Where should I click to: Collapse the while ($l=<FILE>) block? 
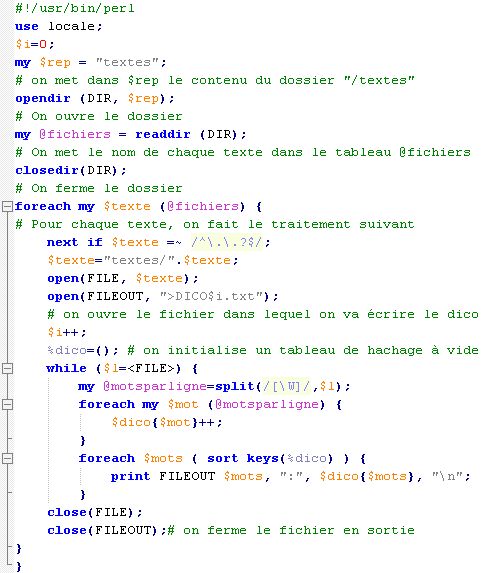[7, 368]
